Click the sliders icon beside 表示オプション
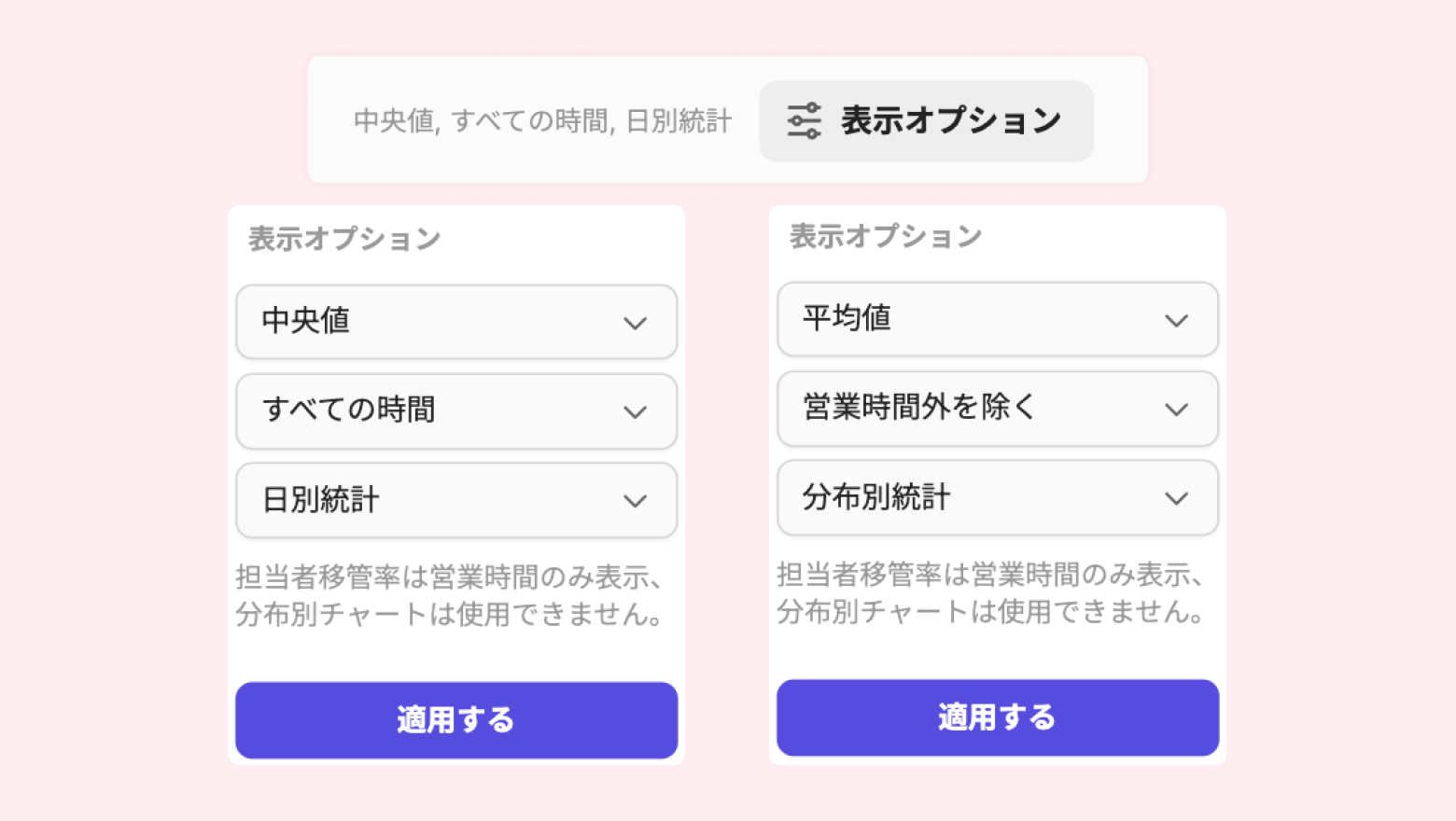This screenshot has height=821, width=1456. (804, 121)
